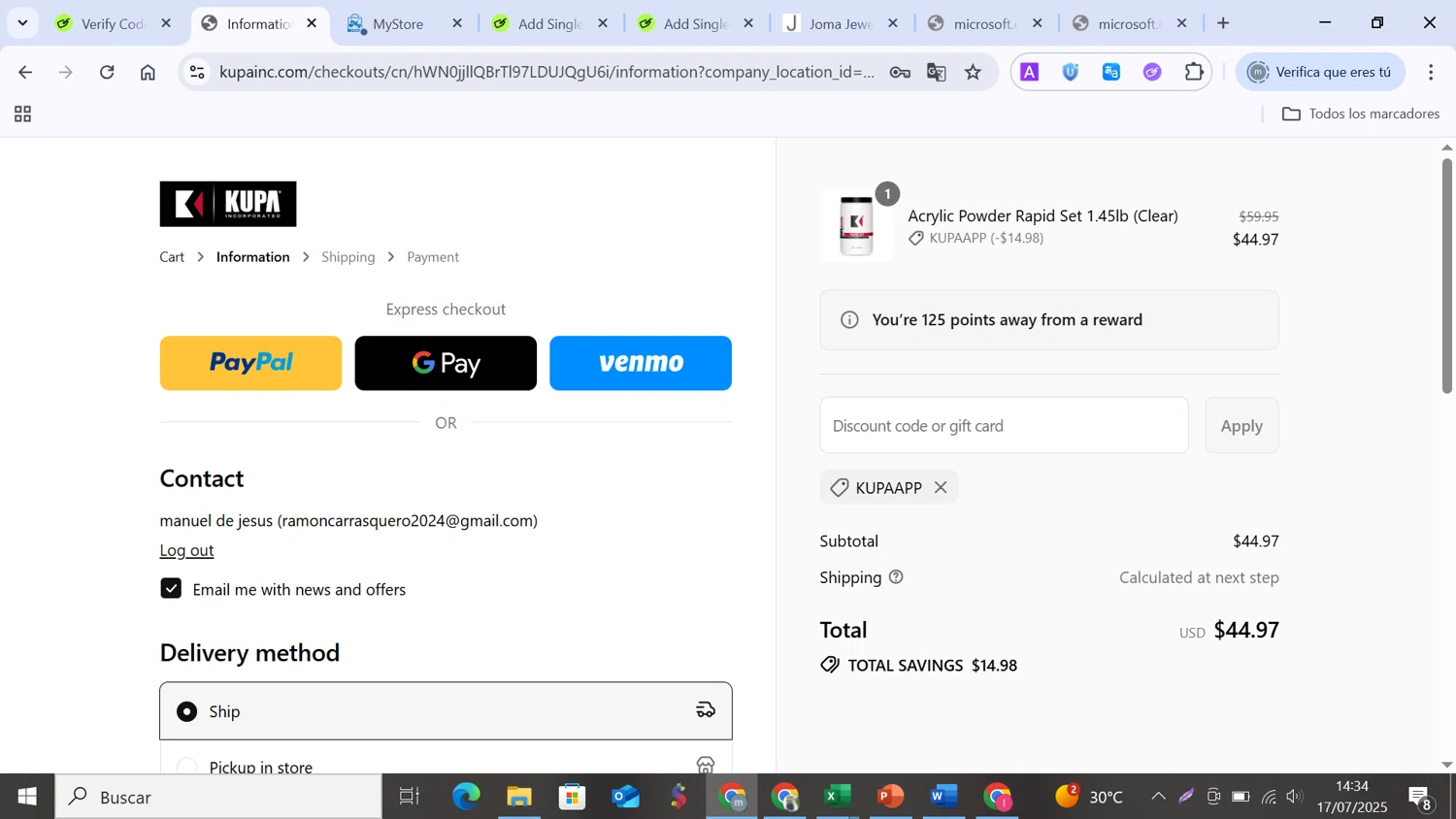The width and height of the screenshot is (1456, 819).
Task: Open Windows Start menu
Action: click(27, 797)
